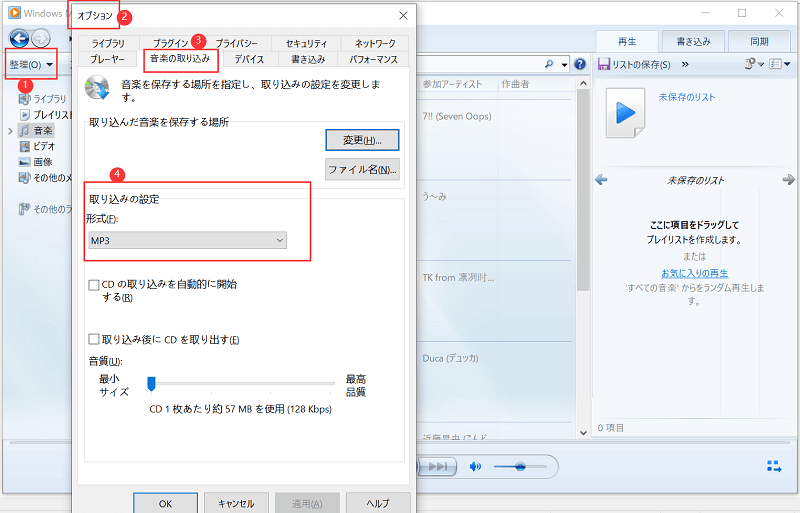This screenshot has height=513, width=800.
Task: Open list options icon in right pane
Action: click(x=754, y=64)
